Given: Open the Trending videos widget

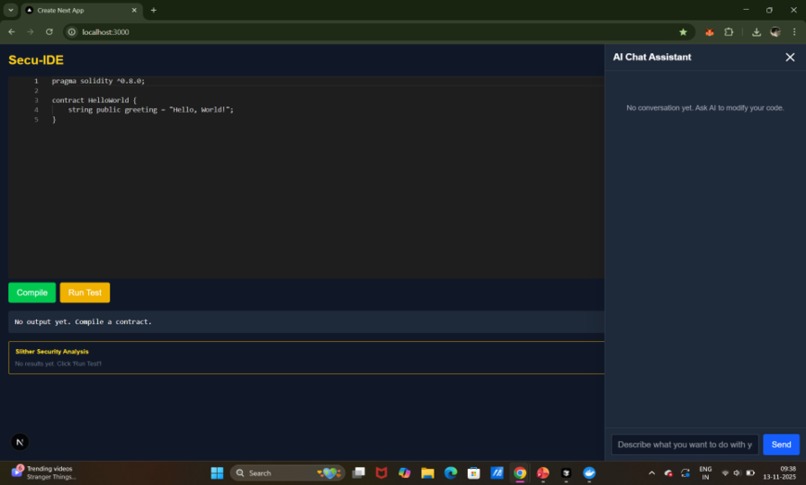Looking at the screenshot, I should (44, 473).
